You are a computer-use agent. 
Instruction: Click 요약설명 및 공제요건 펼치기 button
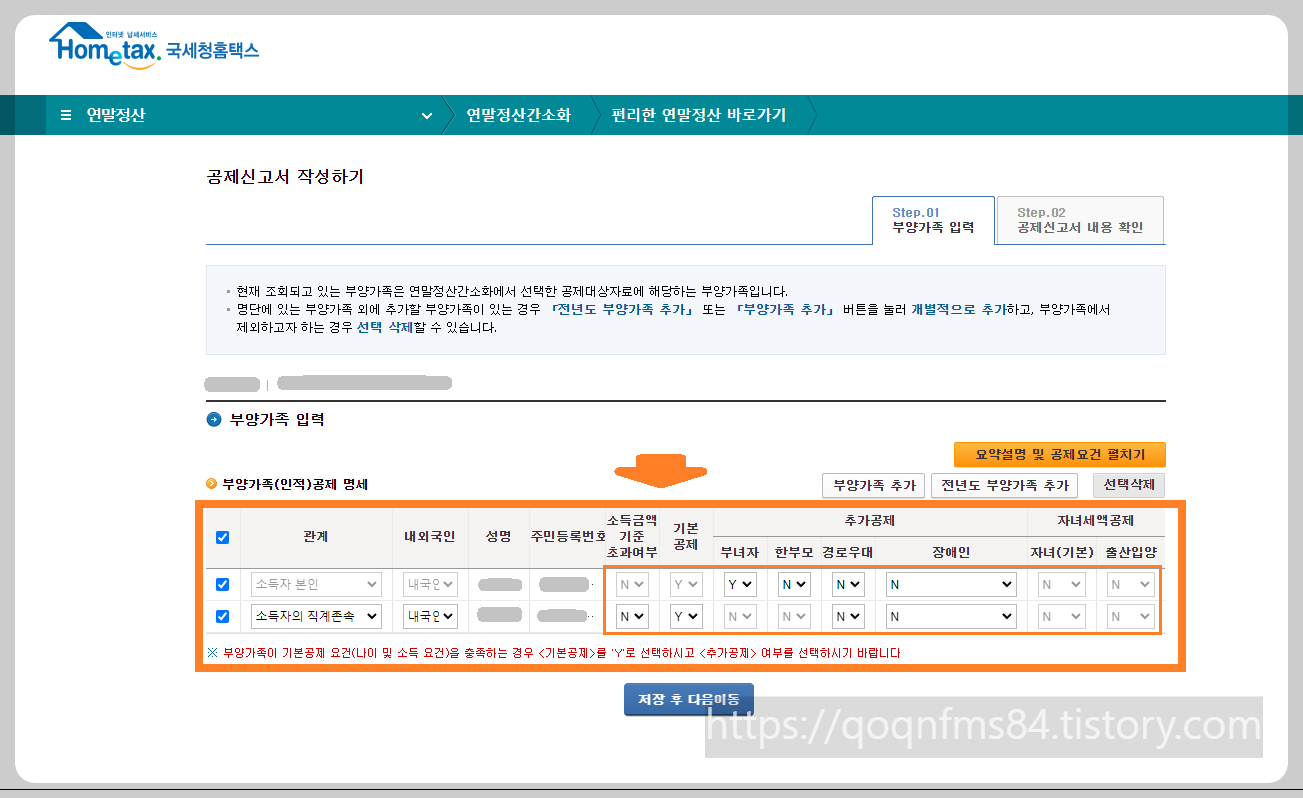tap(1060, 455)
